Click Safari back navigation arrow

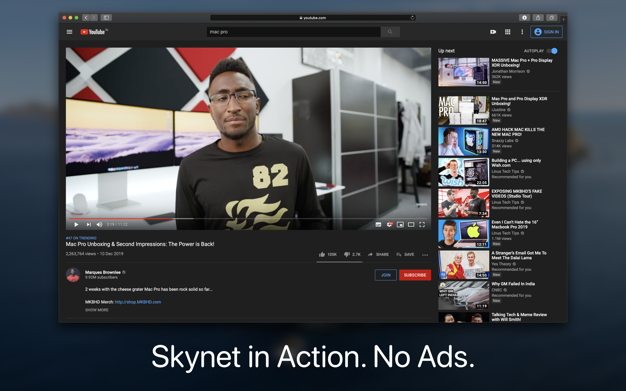[x=86, y=18]
